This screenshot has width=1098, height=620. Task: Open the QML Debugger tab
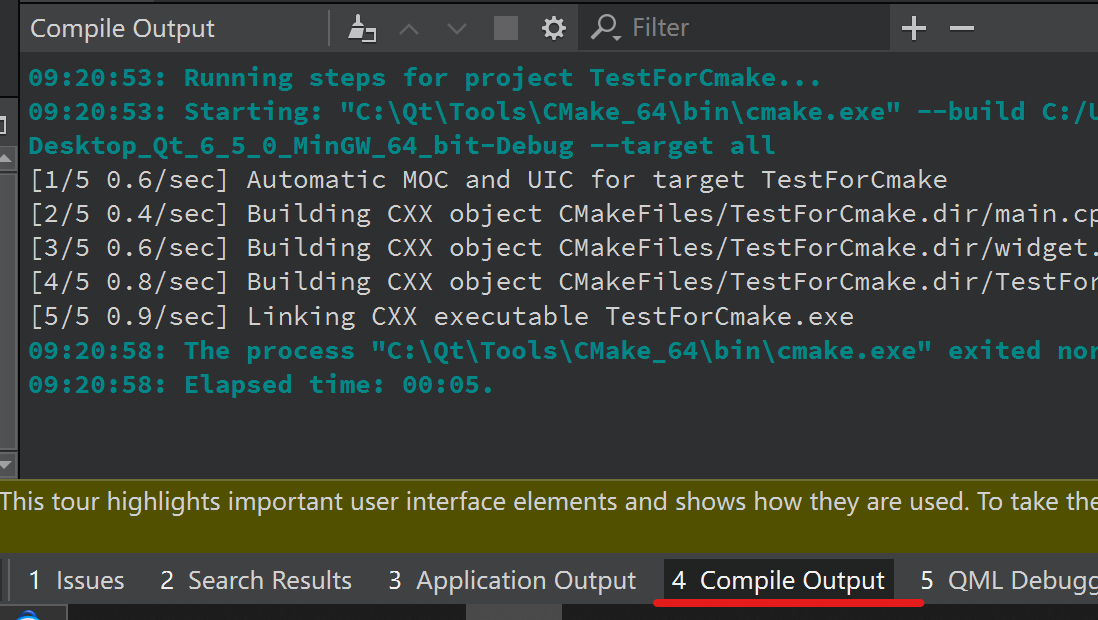pyautogui.click(x=1005, y=581)
